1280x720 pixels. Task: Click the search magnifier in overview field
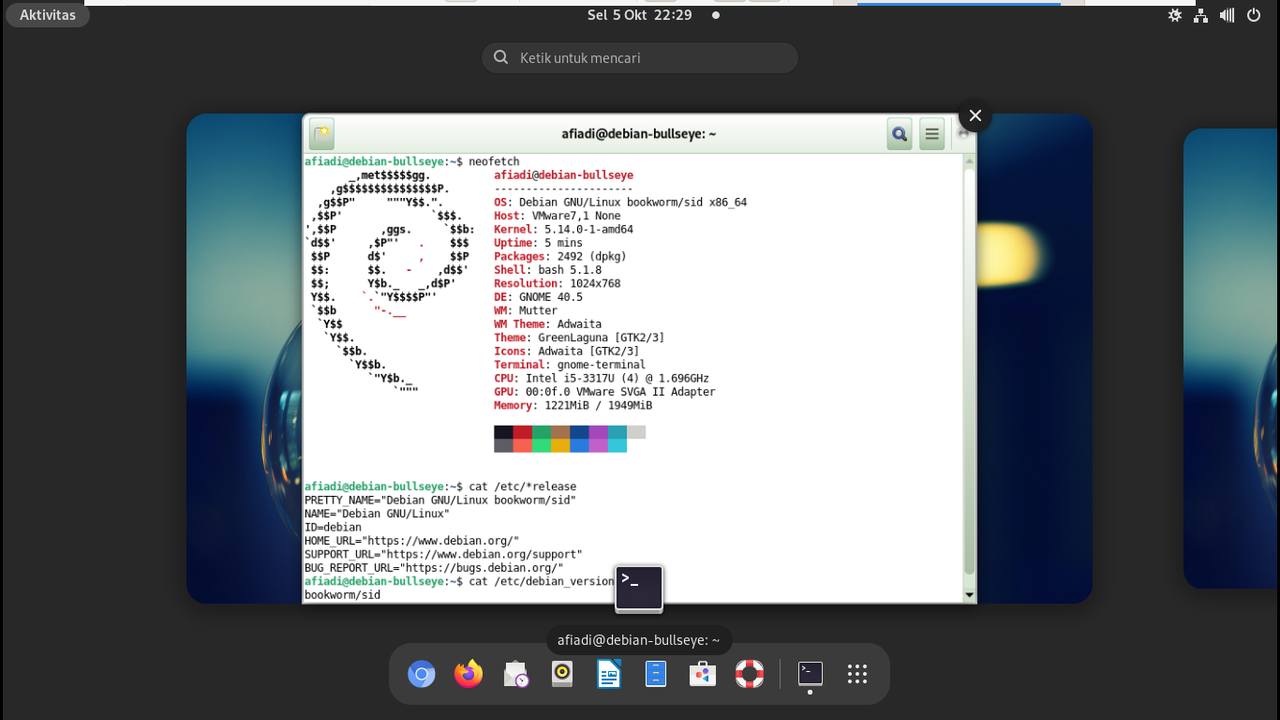(x=502, y=58)
